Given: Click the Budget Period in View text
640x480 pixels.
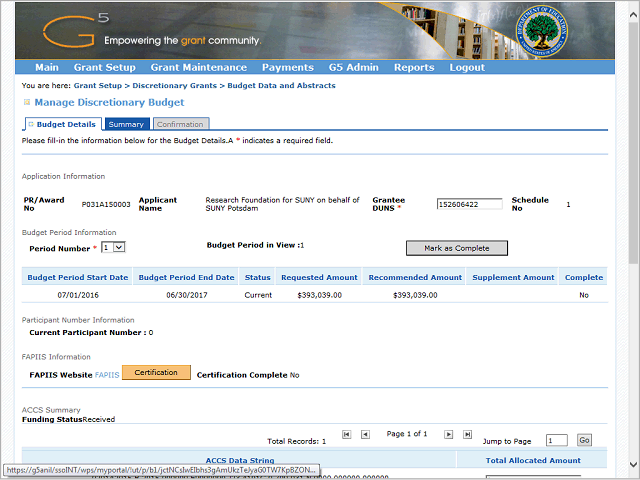Looking at the screenshot, I should 255,245.
